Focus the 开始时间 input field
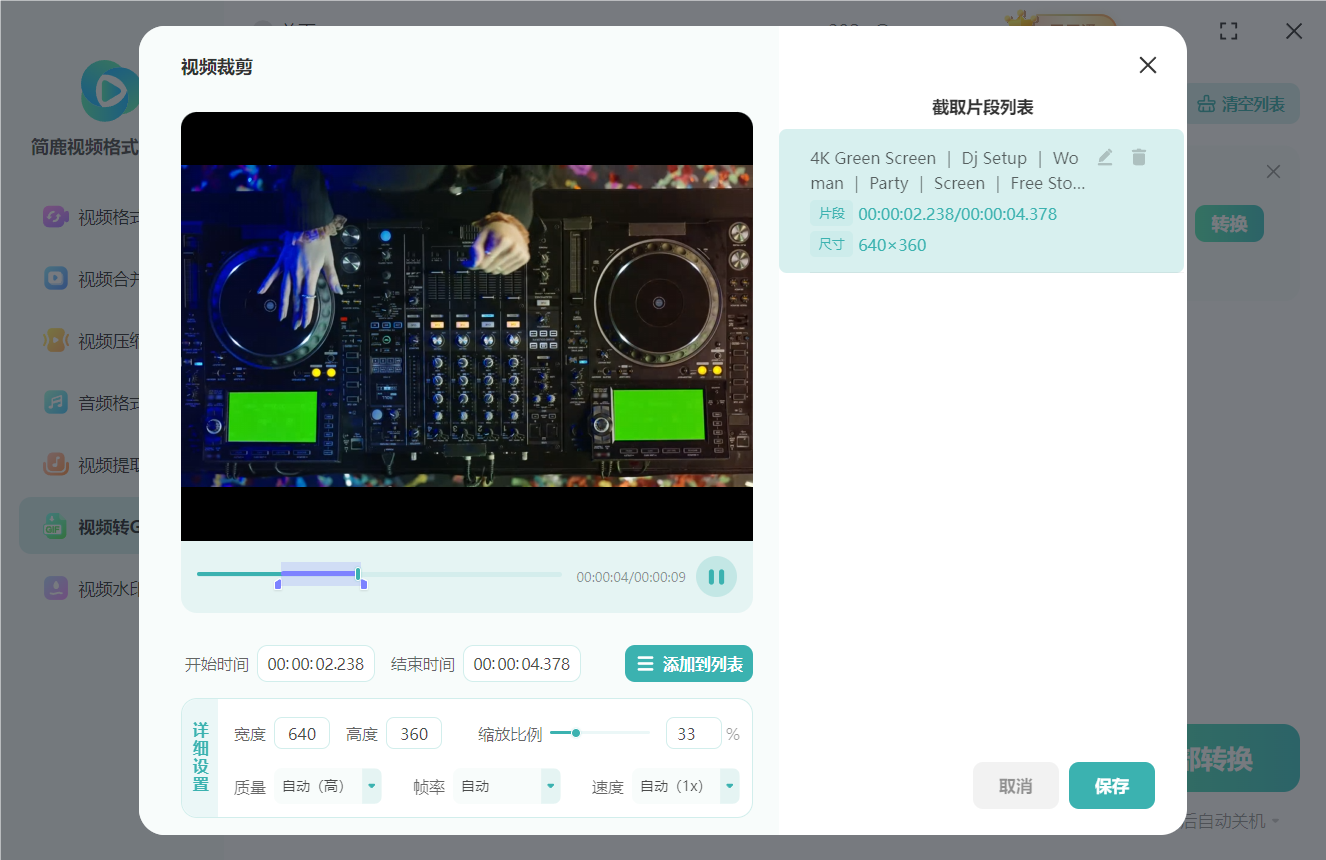 tap(316, 664)
